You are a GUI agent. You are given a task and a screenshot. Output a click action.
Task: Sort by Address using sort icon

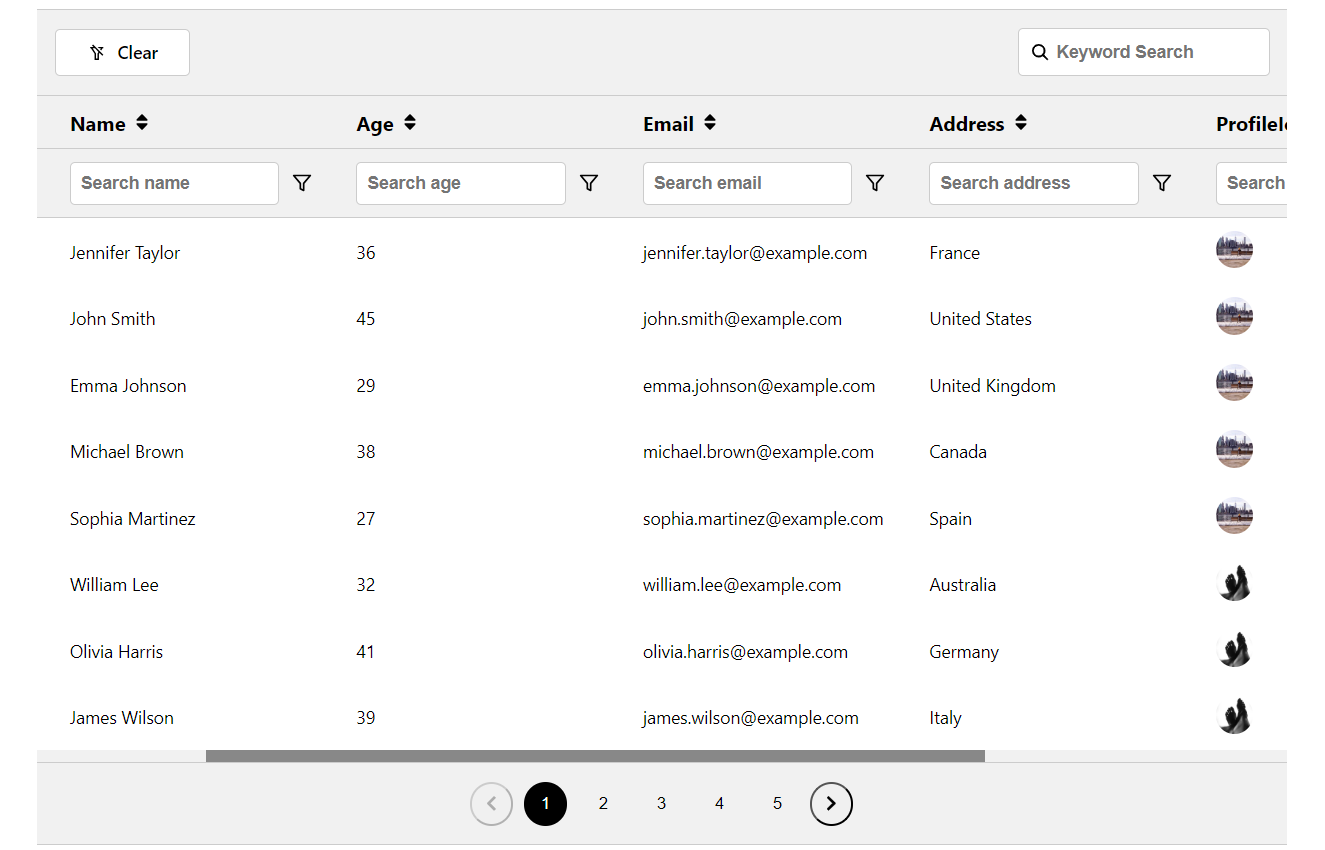1021,123
